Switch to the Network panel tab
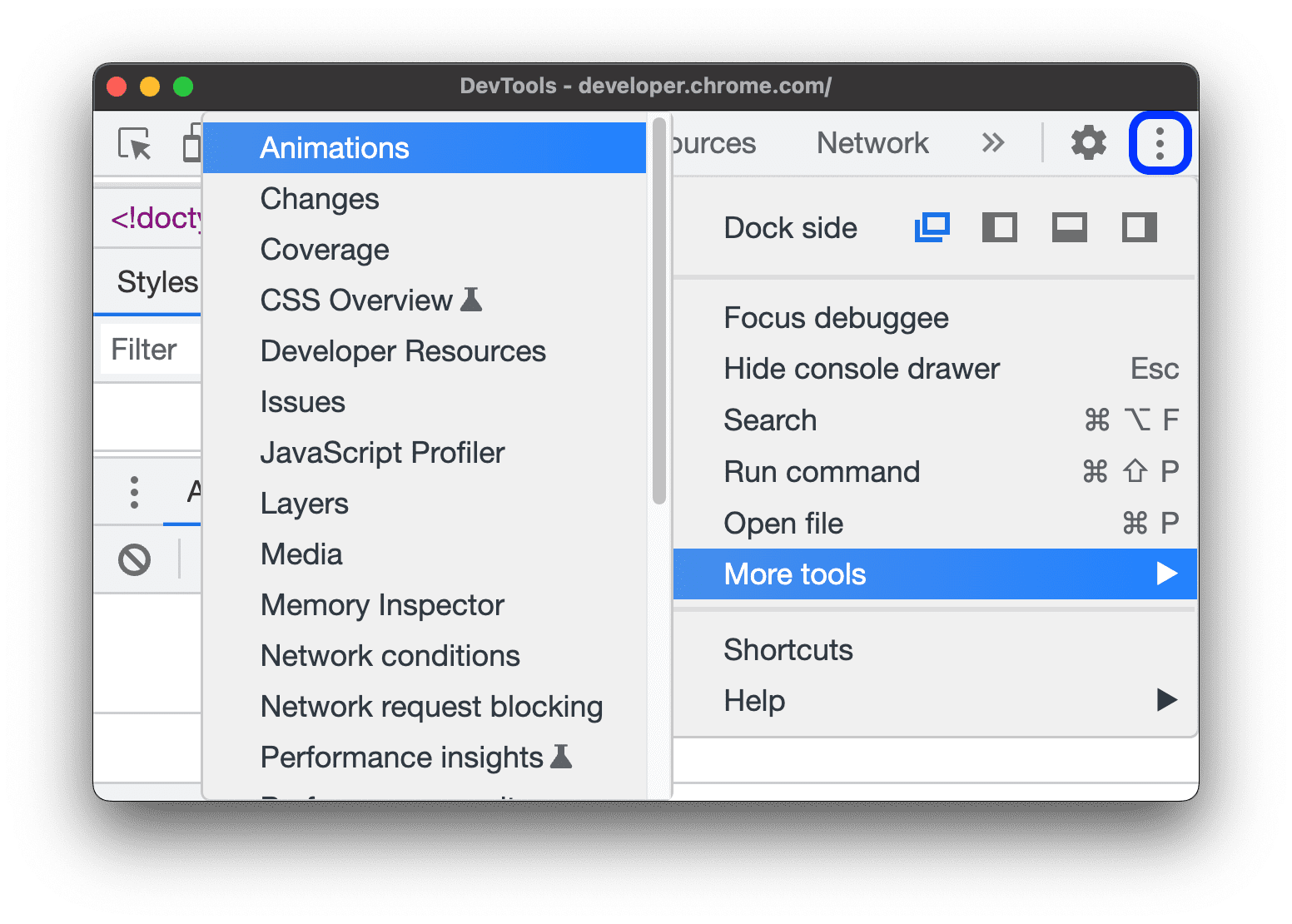1292x924 pixels. [x=872, y=142]
